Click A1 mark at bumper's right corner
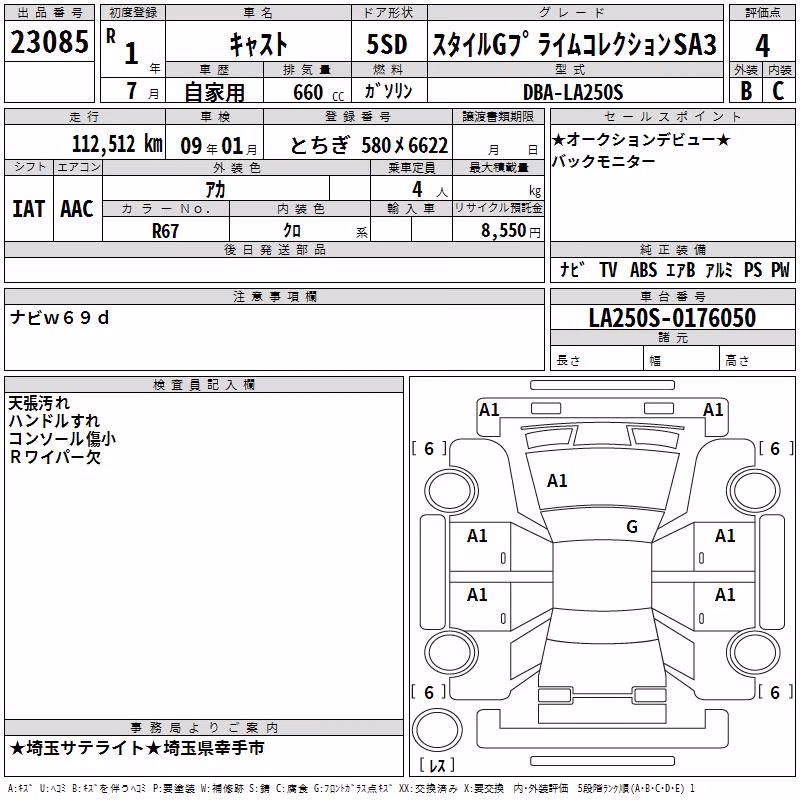This screenshot has height=800, width=800. (x=713, y=410)
